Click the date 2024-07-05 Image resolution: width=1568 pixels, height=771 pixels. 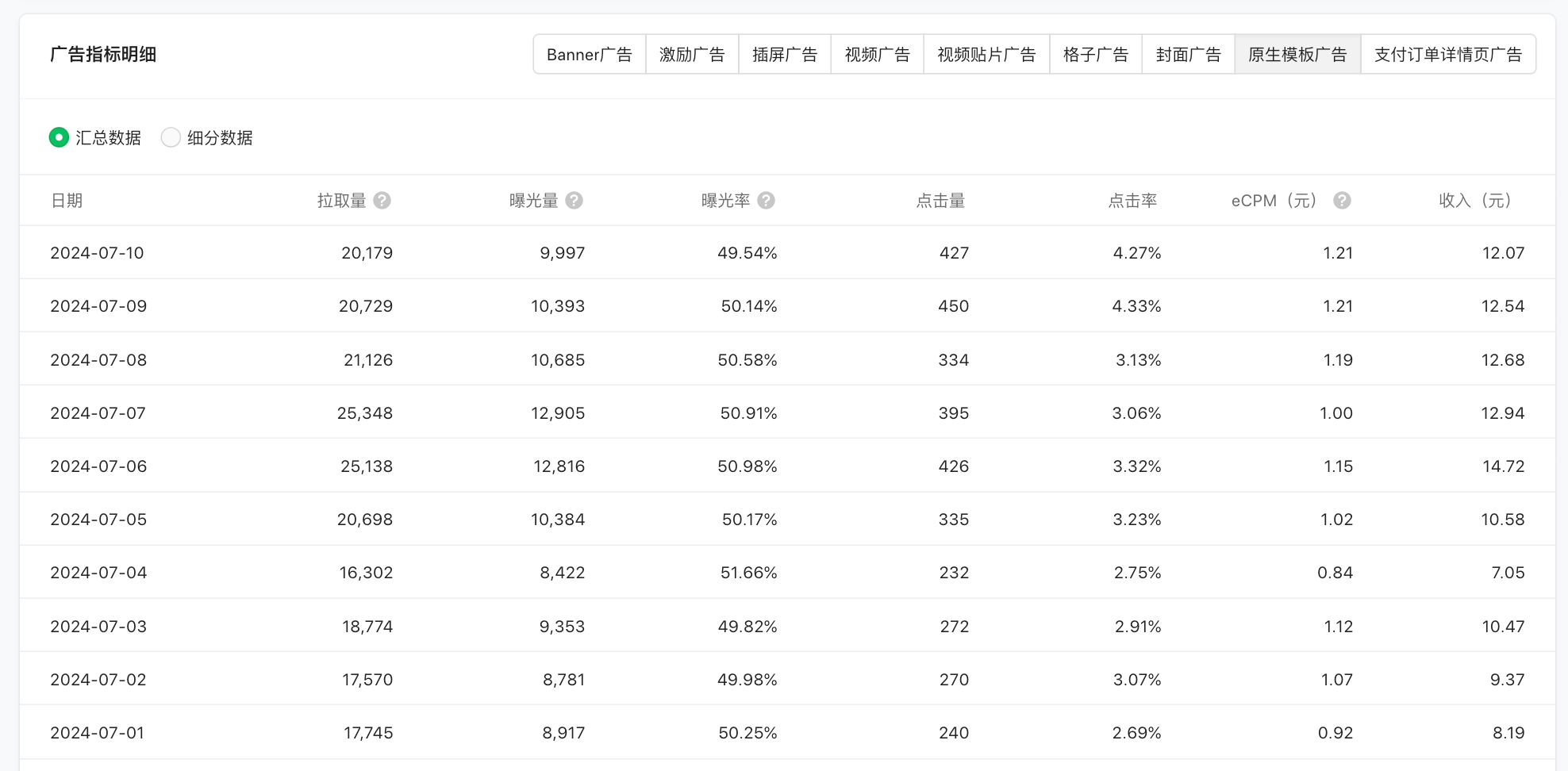pyautogui.click(x=98, y=520)
